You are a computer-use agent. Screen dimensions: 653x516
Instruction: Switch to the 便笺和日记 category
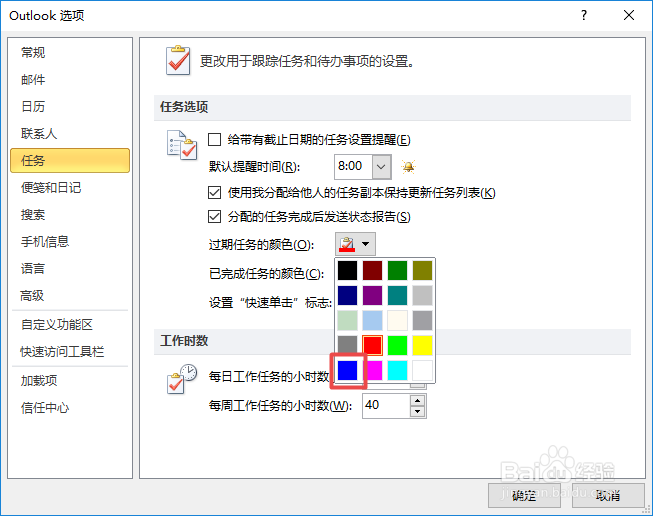(x=70, y=188)
